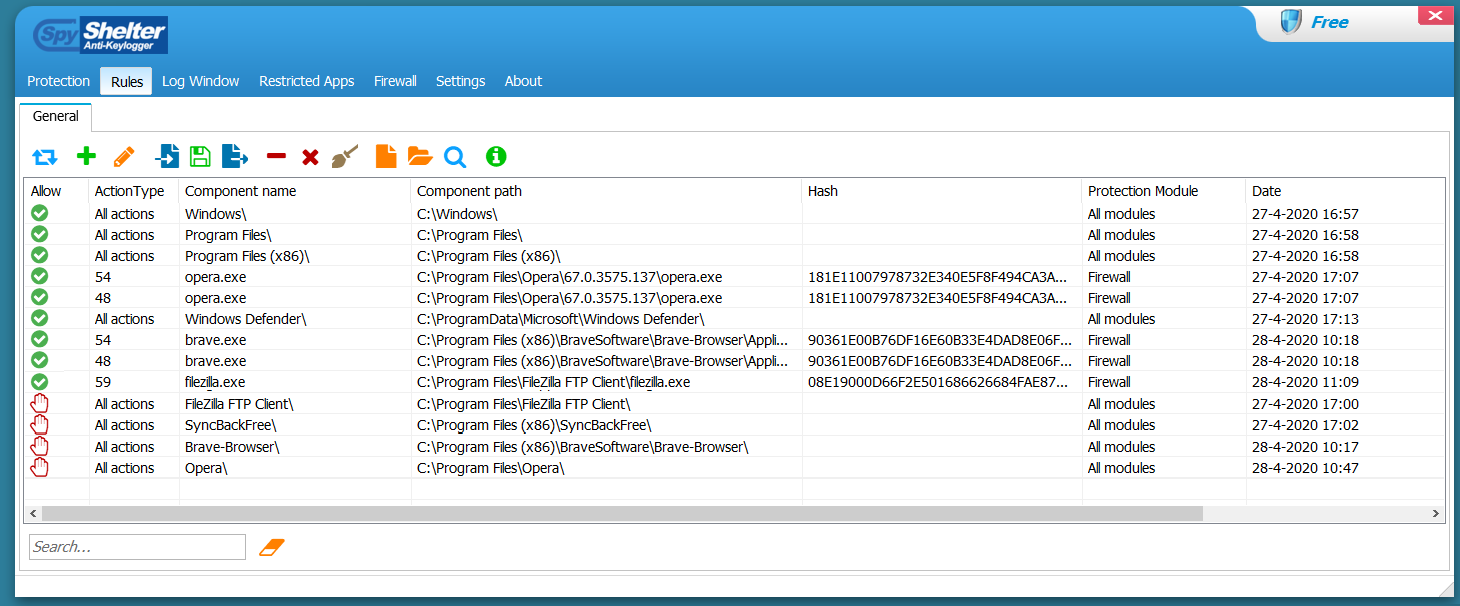Click date 27-4-2020 17:13
Image resolution: width=1460 pixels, height=606 pixels.
click(x=1305, y=319)
